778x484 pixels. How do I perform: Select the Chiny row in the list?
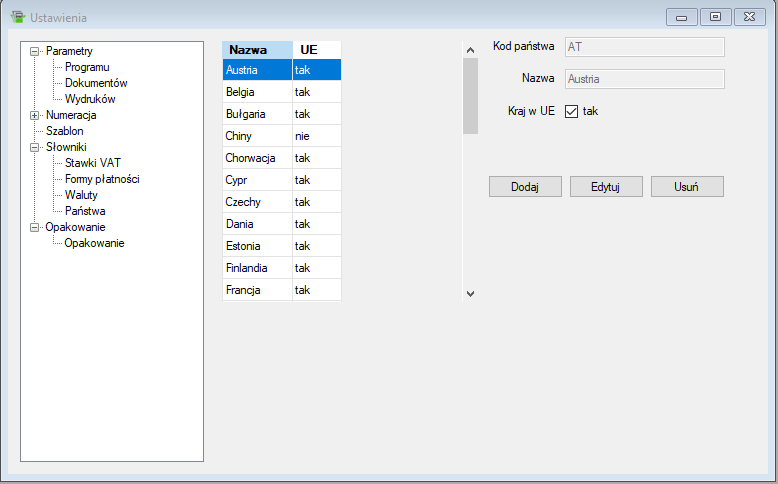[x=240, y=136]
